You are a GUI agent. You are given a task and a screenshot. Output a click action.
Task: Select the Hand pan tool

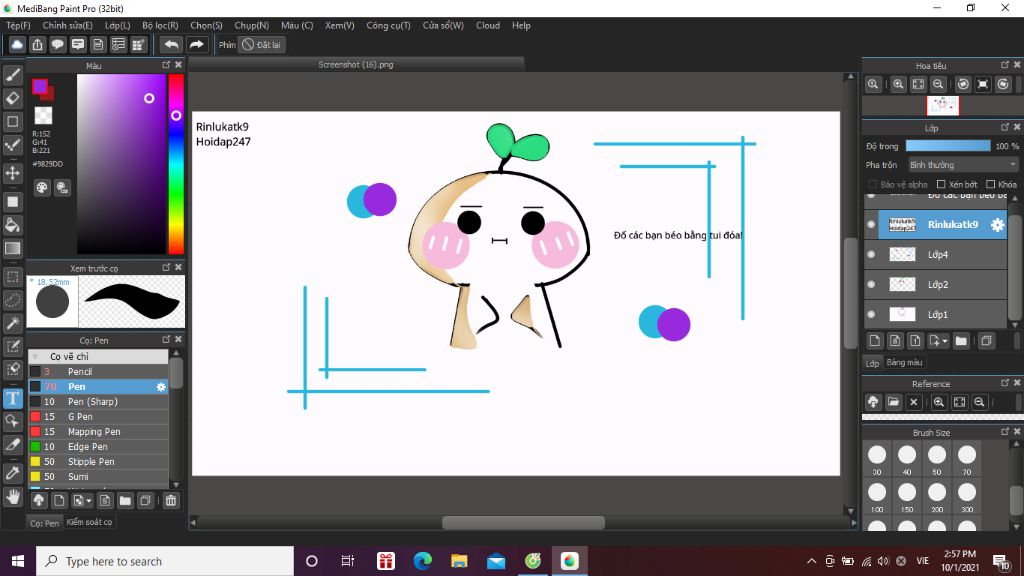coord(12,498)
